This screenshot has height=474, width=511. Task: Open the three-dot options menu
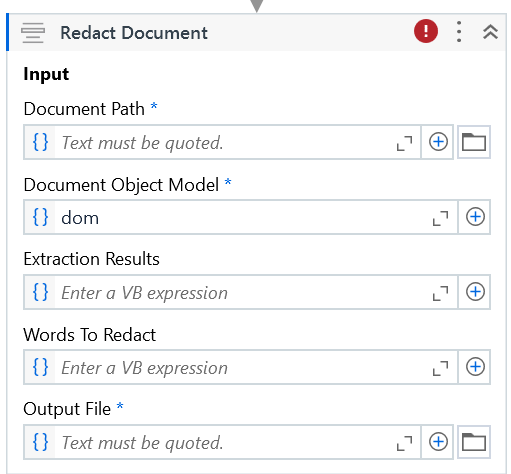pos(459,32)
